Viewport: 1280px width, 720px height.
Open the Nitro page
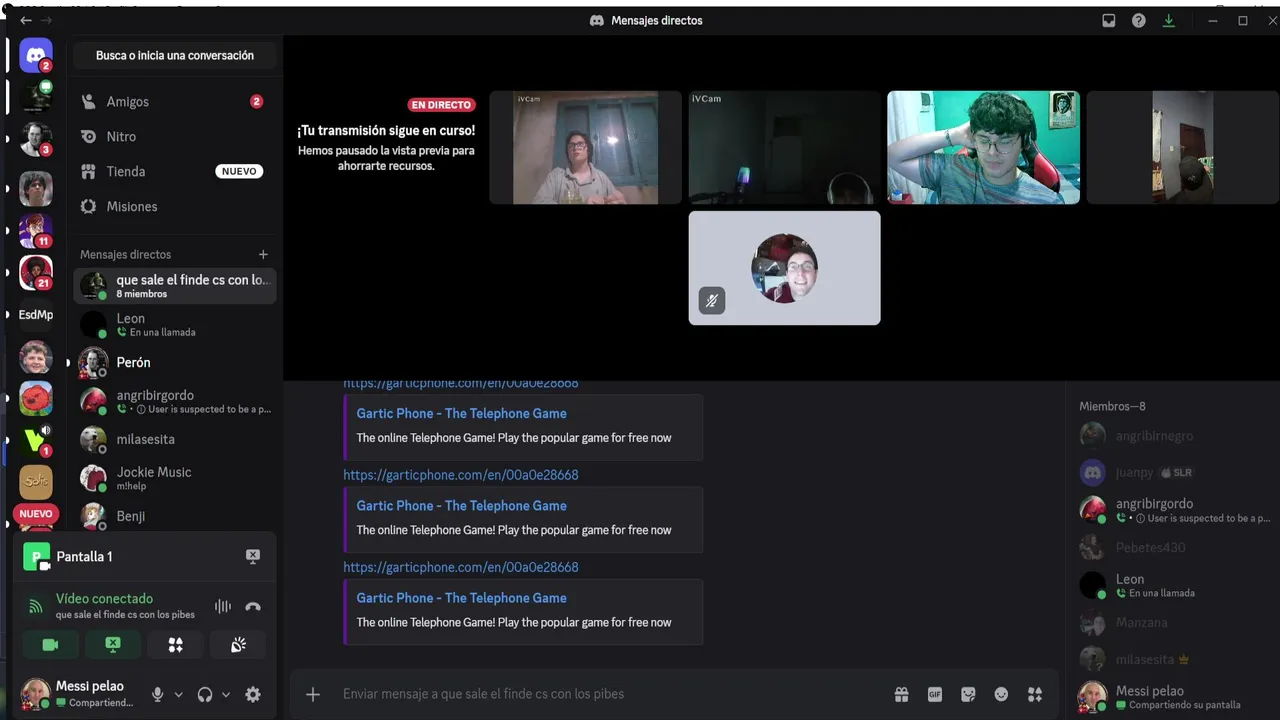click(x=174, y=137)
